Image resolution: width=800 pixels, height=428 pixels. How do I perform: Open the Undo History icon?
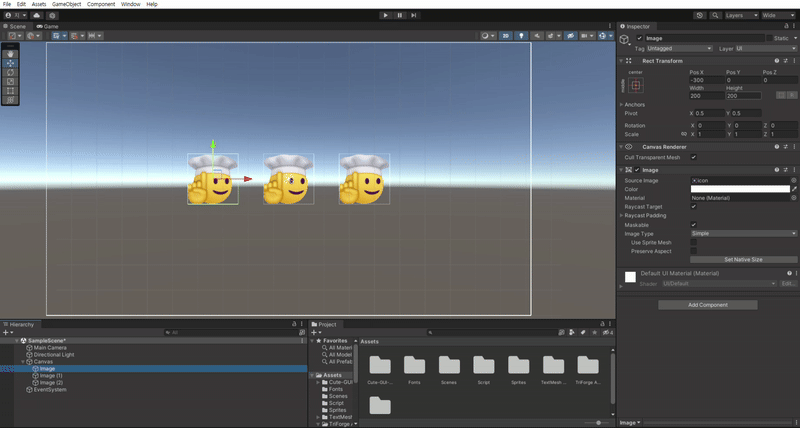tap(700, 15)
